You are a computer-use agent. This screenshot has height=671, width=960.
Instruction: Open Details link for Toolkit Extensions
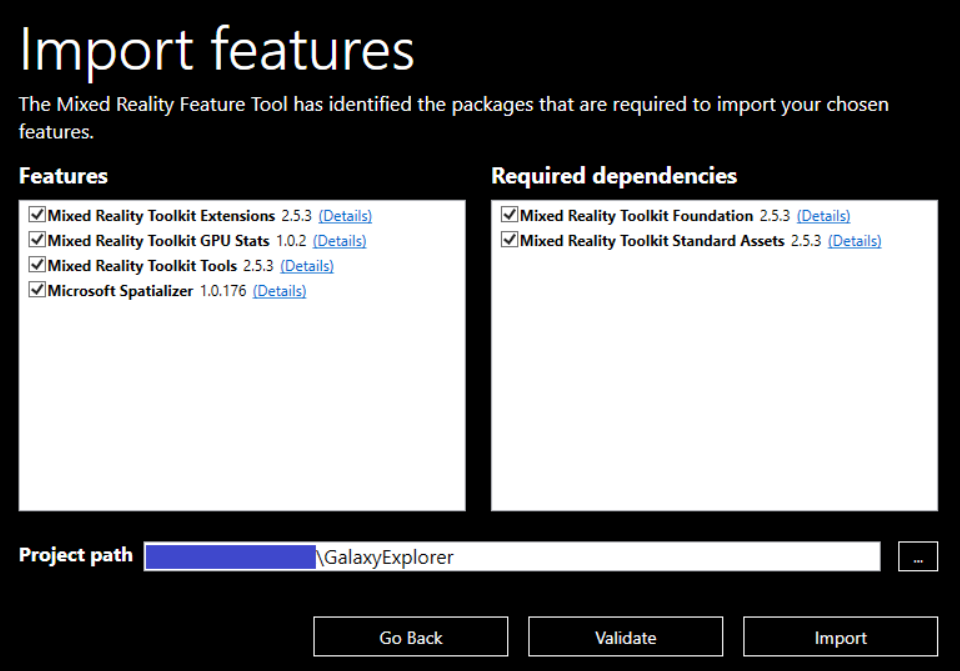345,216
